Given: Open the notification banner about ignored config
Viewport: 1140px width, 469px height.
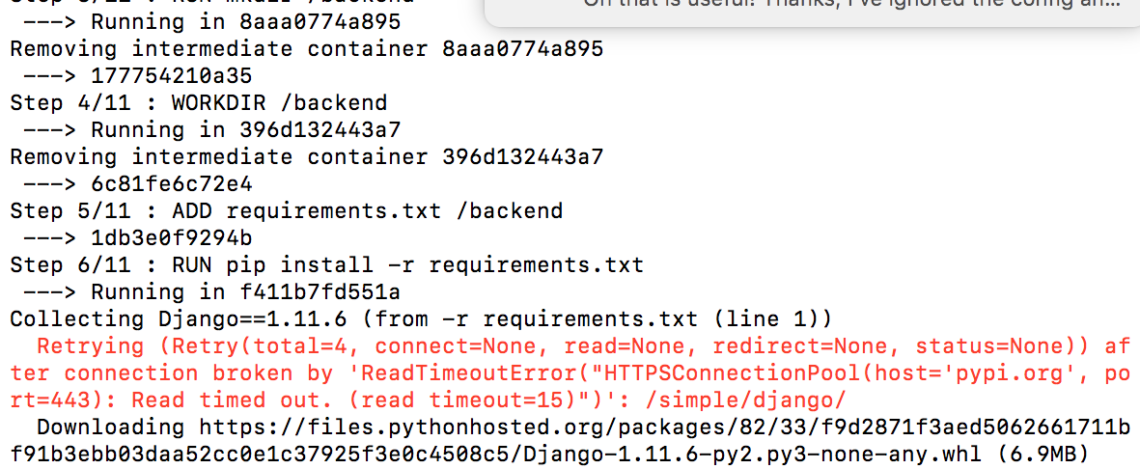Looking at the screenshot, I should (x=812, y=12).
